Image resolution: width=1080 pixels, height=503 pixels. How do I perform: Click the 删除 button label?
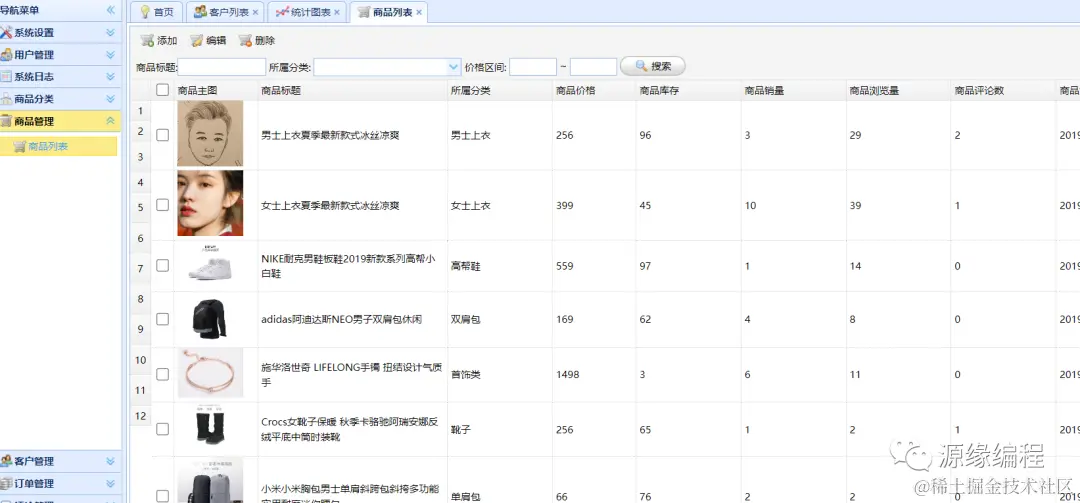point(264,41)
